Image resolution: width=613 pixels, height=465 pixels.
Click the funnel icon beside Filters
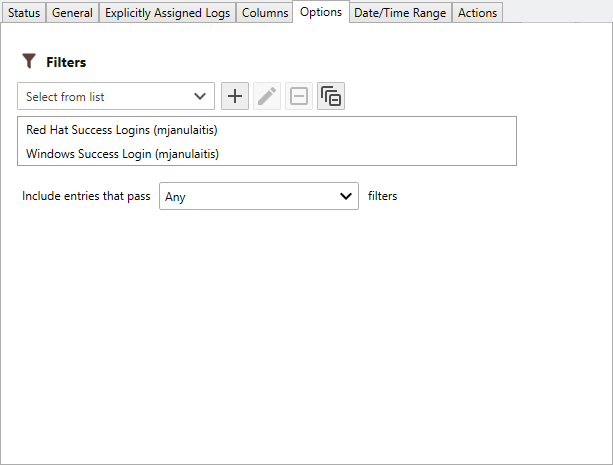click(29, 62)
